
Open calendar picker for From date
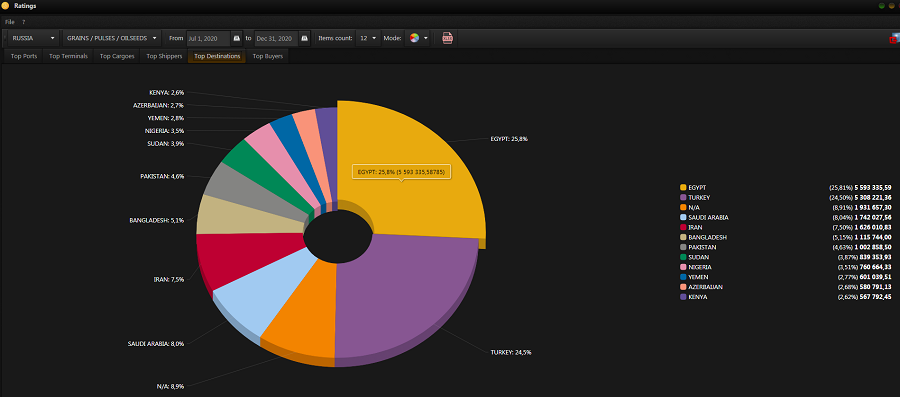236,38
